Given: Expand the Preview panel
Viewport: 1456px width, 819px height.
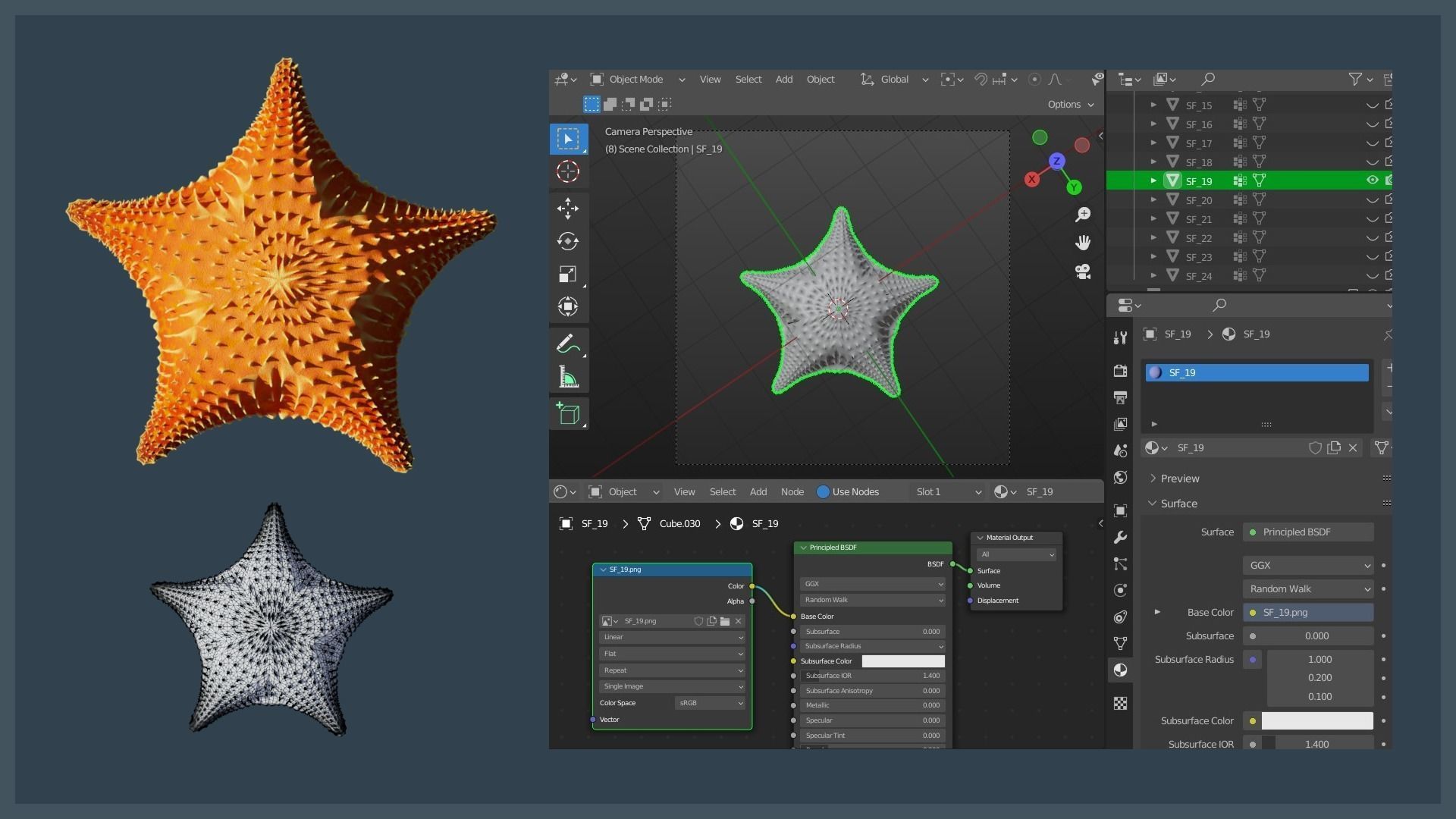Looking at the screenshot, I should point(1179,479).
